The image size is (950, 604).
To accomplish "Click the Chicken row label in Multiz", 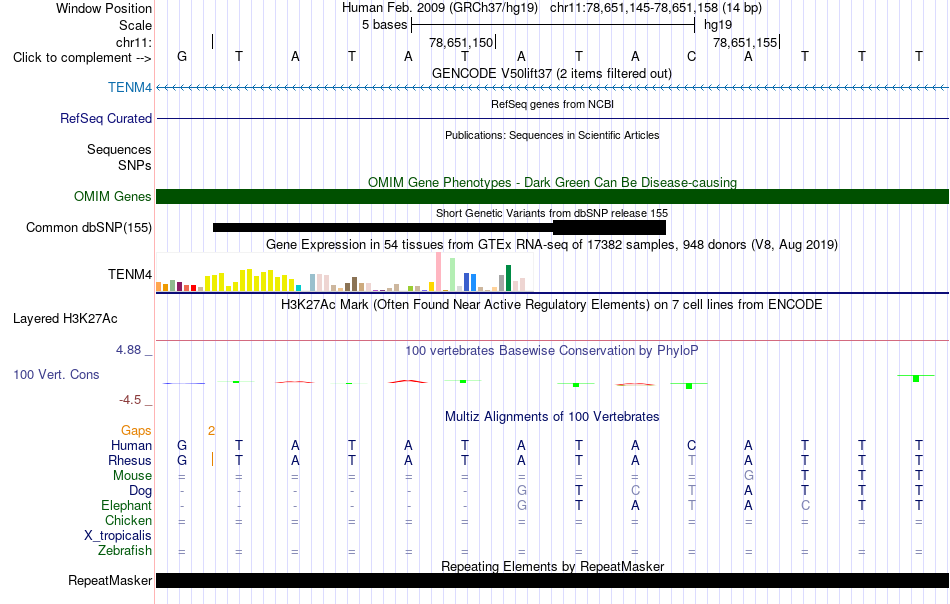I will (x=128, y=520).
